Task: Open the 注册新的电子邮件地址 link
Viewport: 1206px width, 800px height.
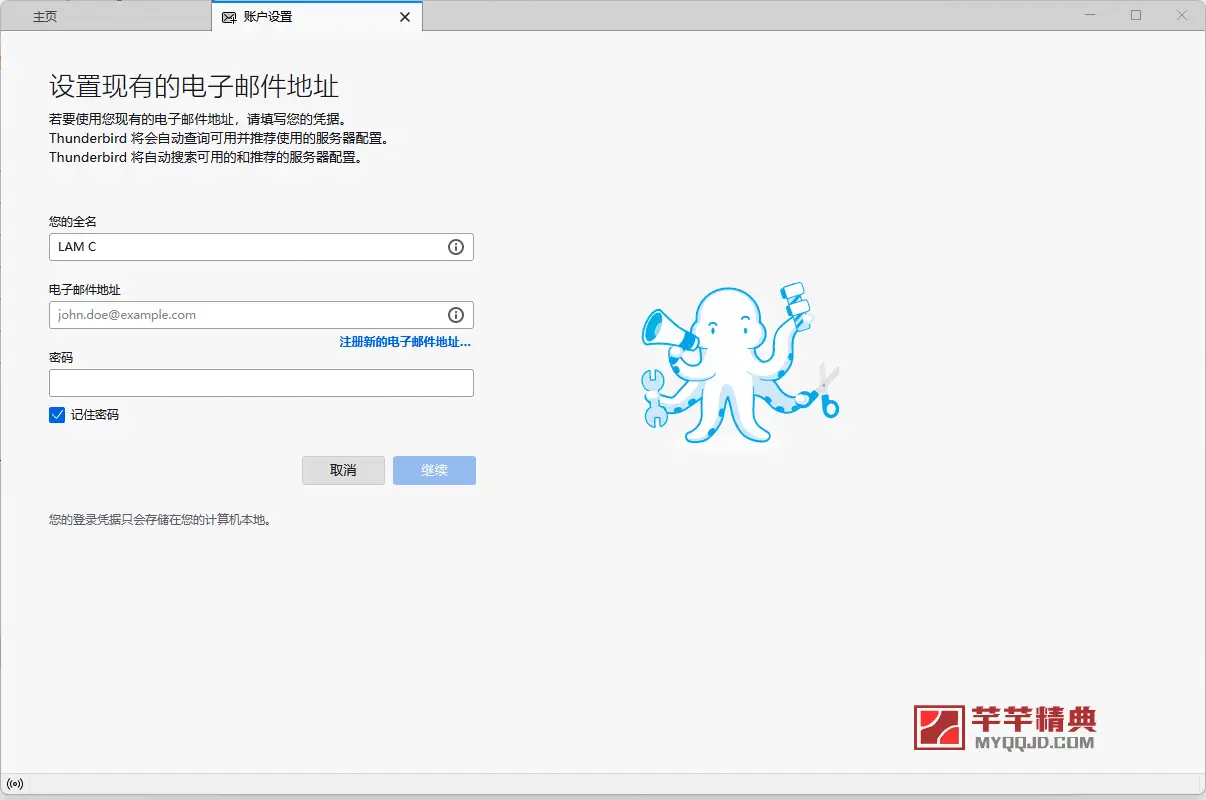Action: point(405,342)
